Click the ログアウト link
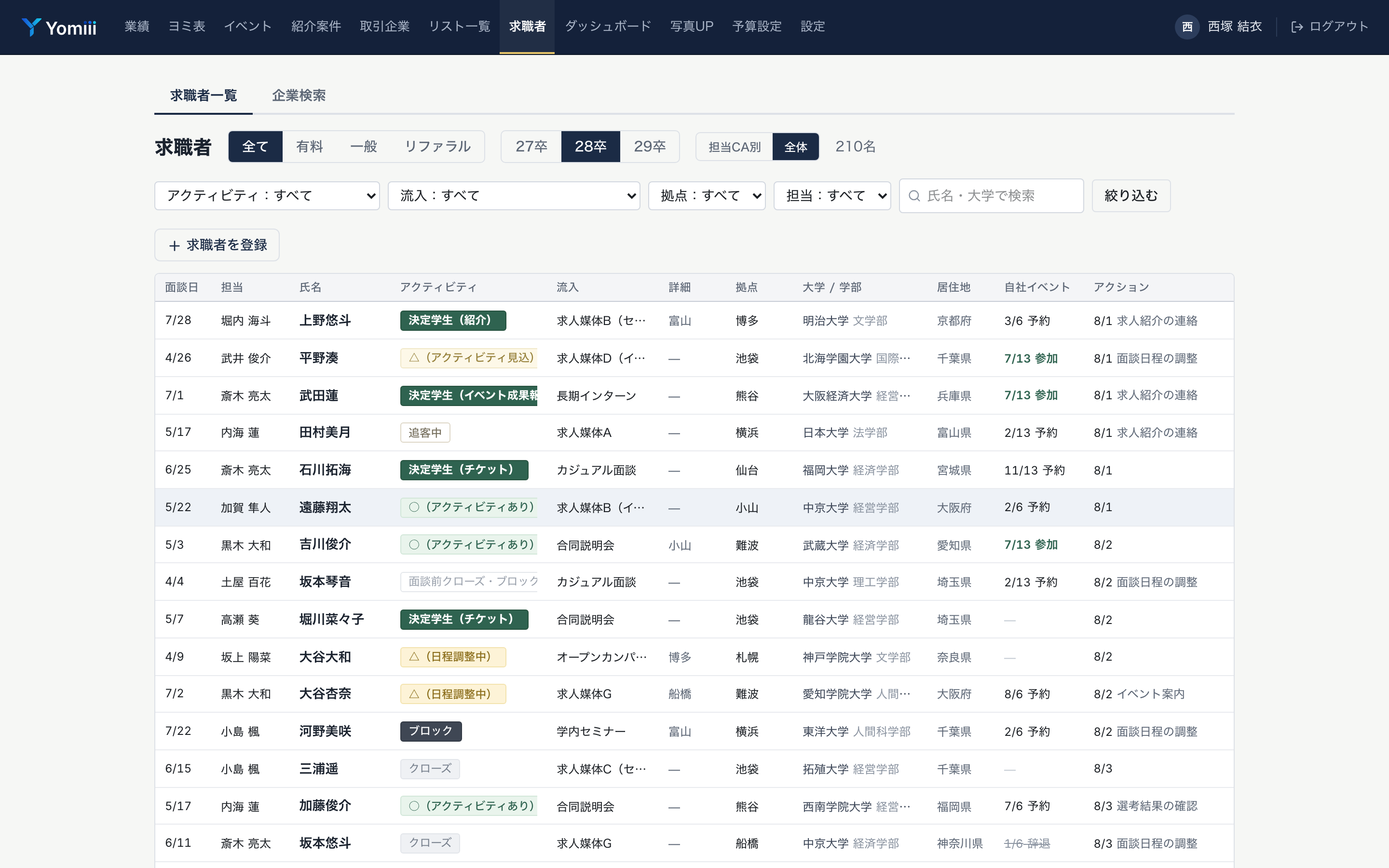The image size is (1389, 868). tap(1330, 27)
